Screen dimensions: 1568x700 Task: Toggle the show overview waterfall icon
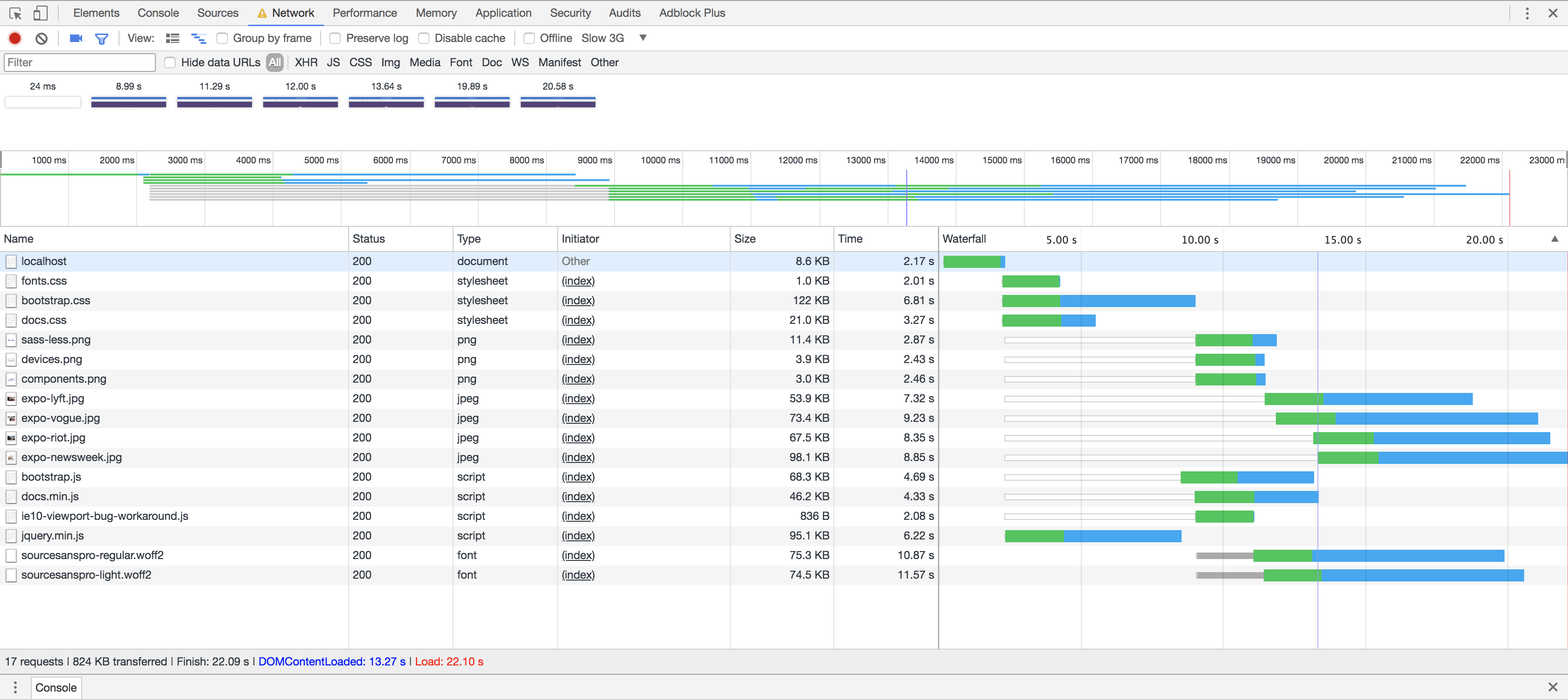(199, 38)
